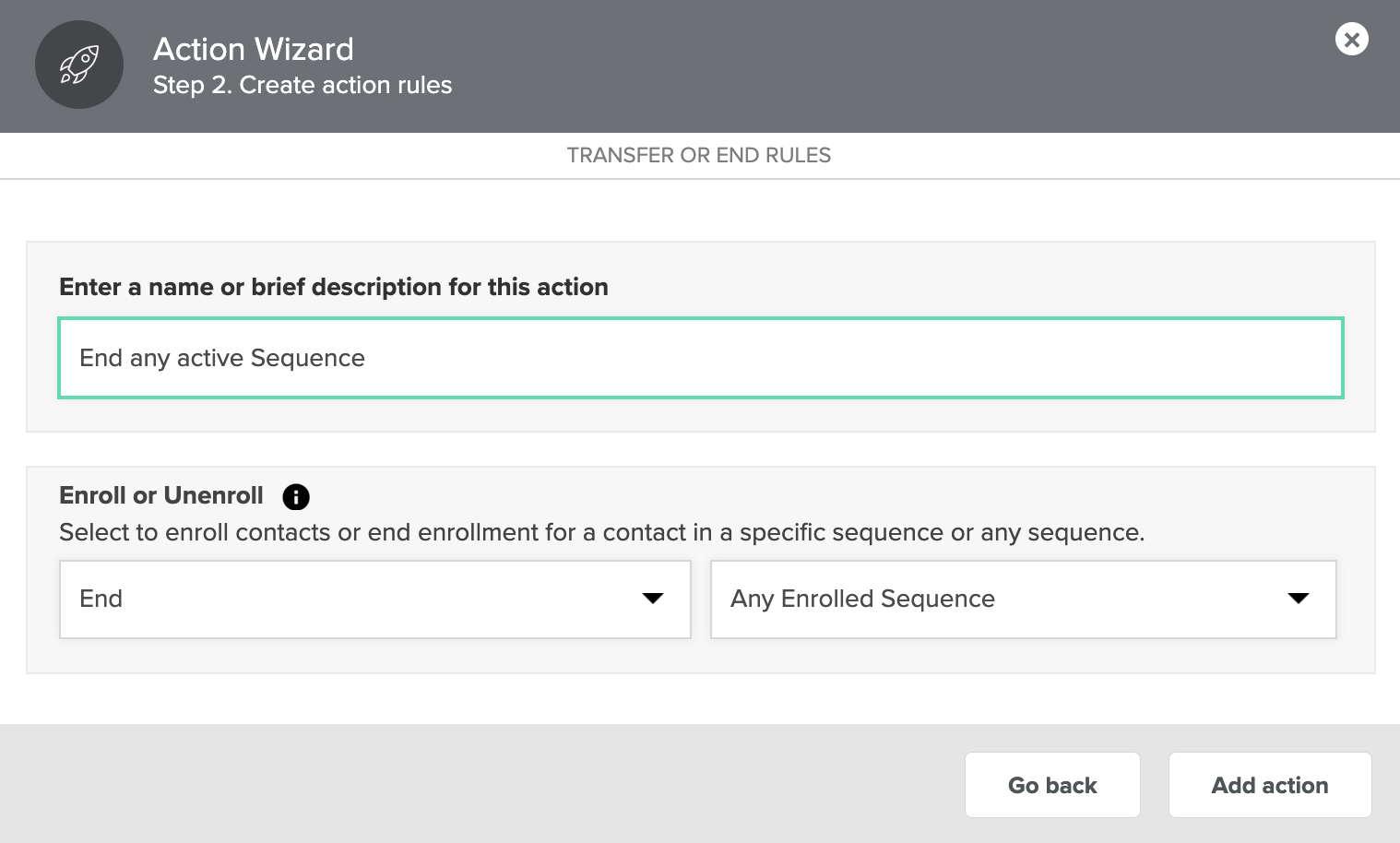Select the TRANSFER OR END RULES heading

(699, 155)
